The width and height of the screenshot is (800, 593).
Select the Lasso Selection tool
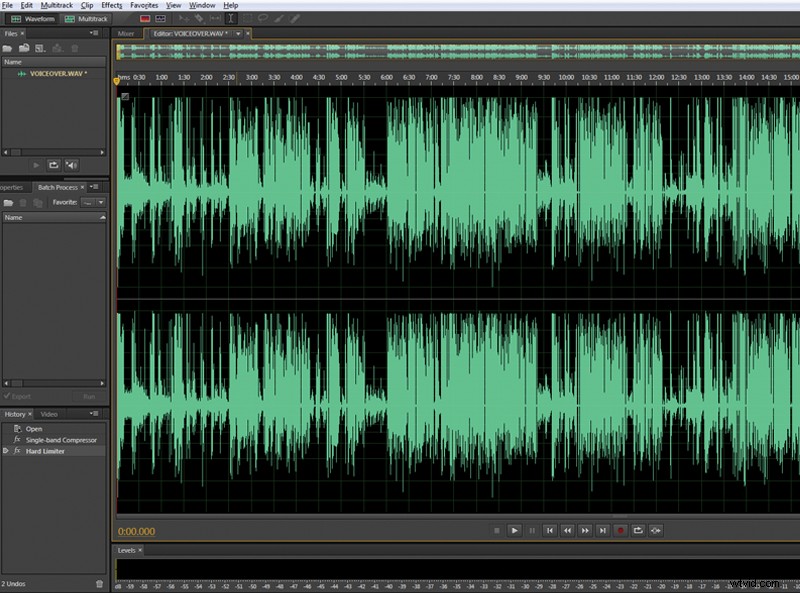pyautogui.click(x=262, y=18)
